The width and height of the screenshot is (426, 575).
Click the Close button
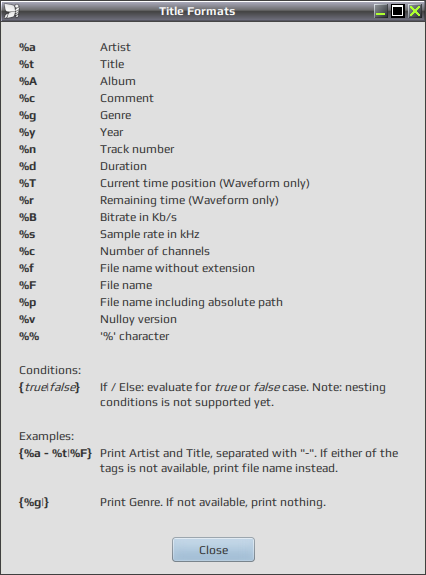tap(213, 549)
